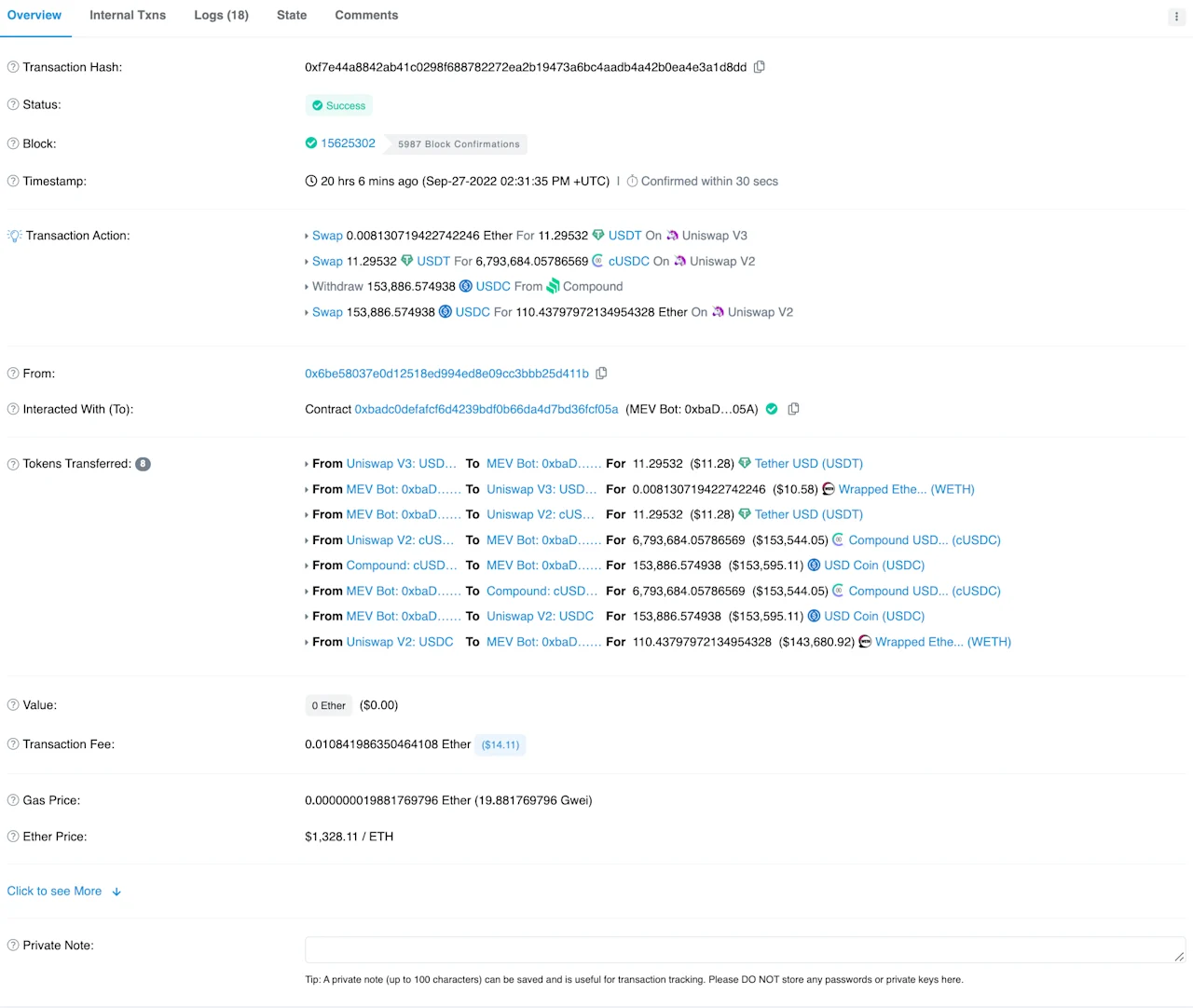Image resolution: width=1193 pixels, height=1008 pixels.
Task: Click the Compound logo icon in Withdraw action
Action: tap(553, 286)
